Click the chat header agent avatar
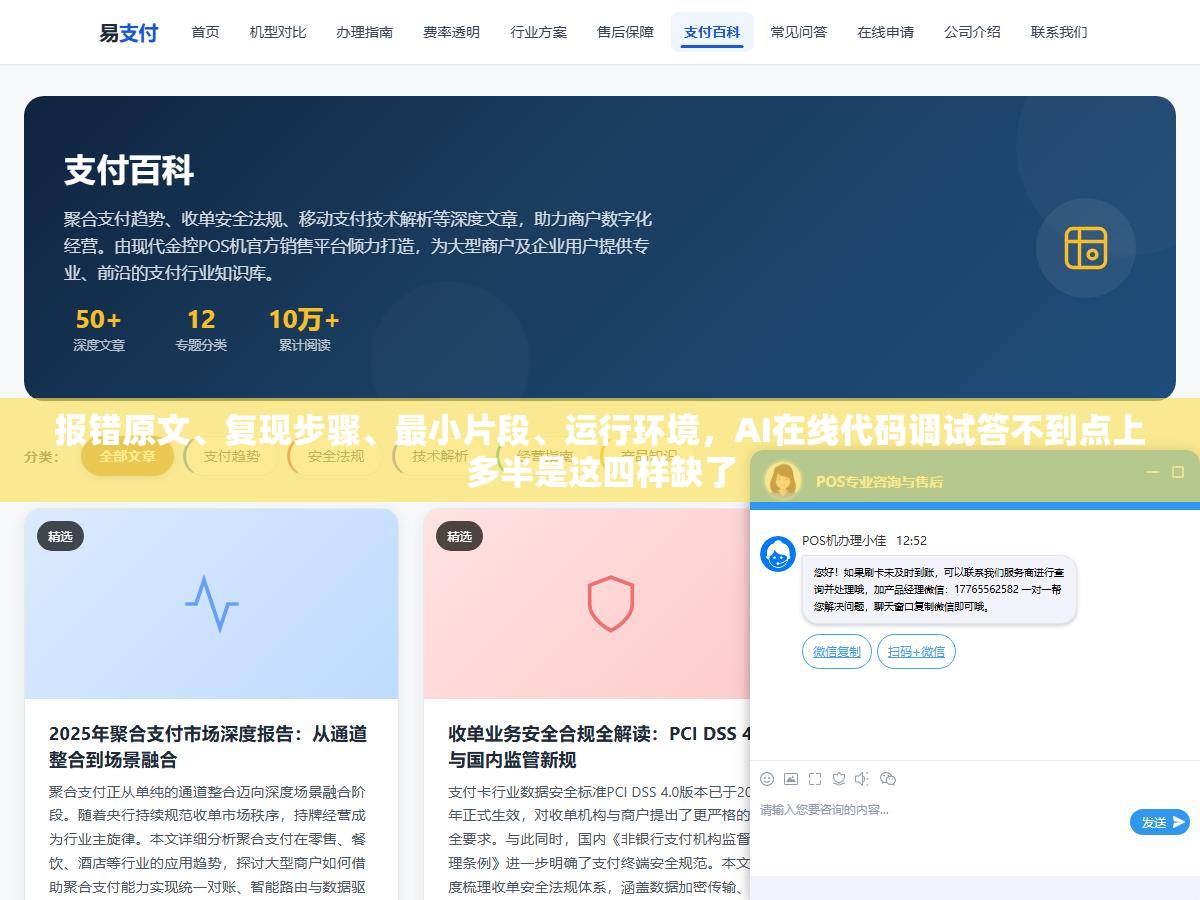Viewport: 1200px width, 900px height. pyautogui.click(x=783, y=480)
